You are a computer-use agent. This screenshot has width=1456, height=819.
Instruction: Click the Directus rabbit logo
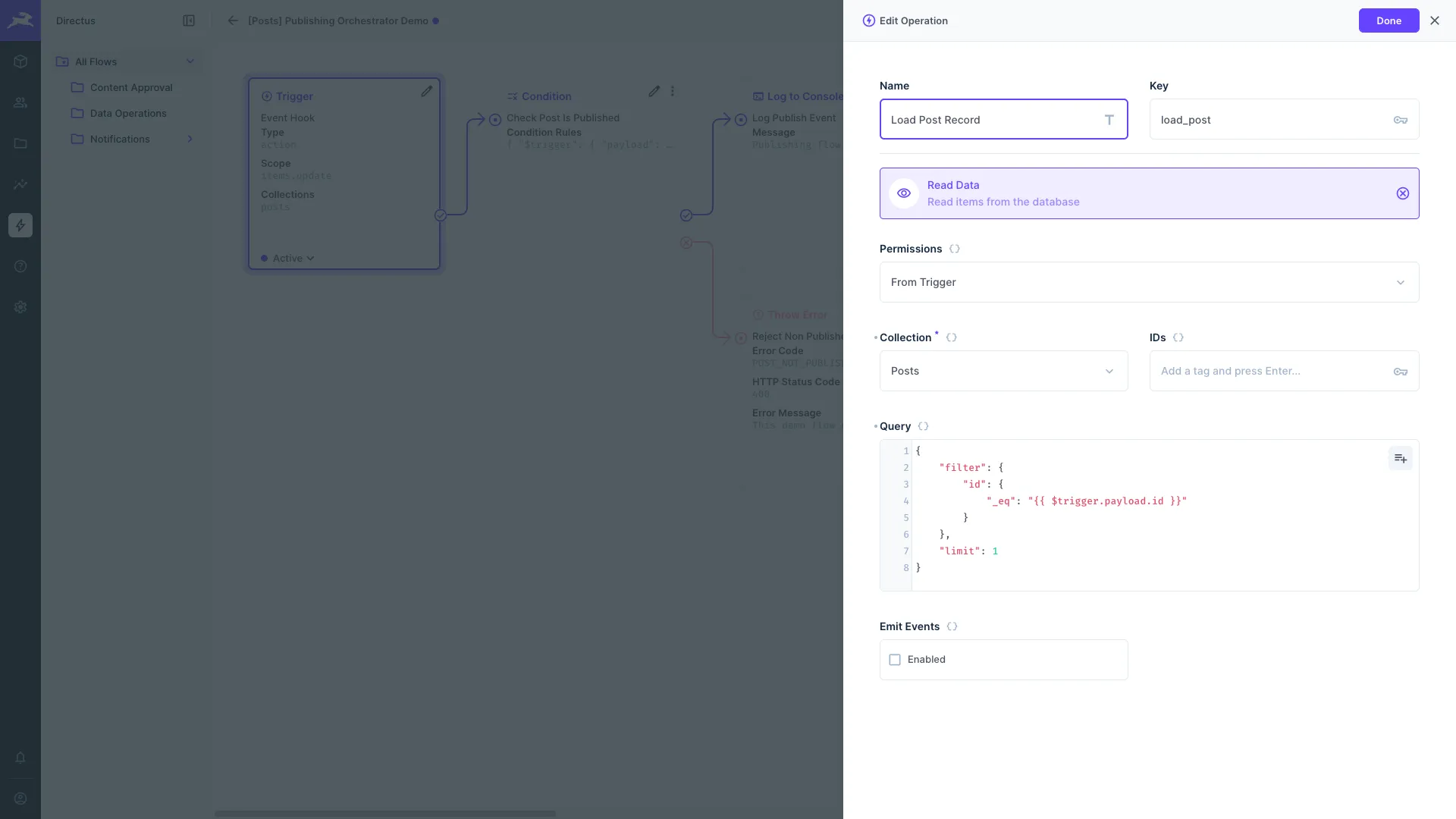(x=20, y=20)
